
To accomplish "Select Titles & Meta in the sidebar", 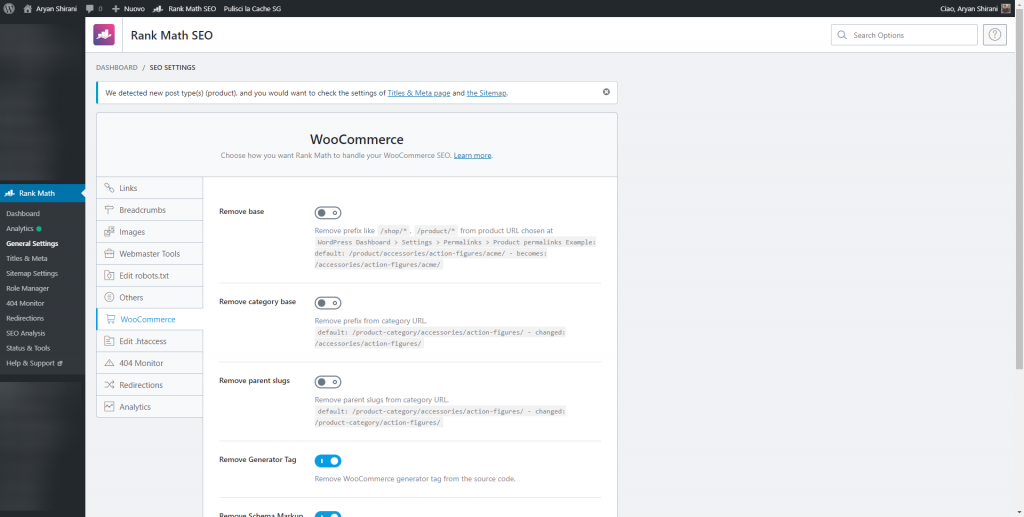I will click(27, 258).
